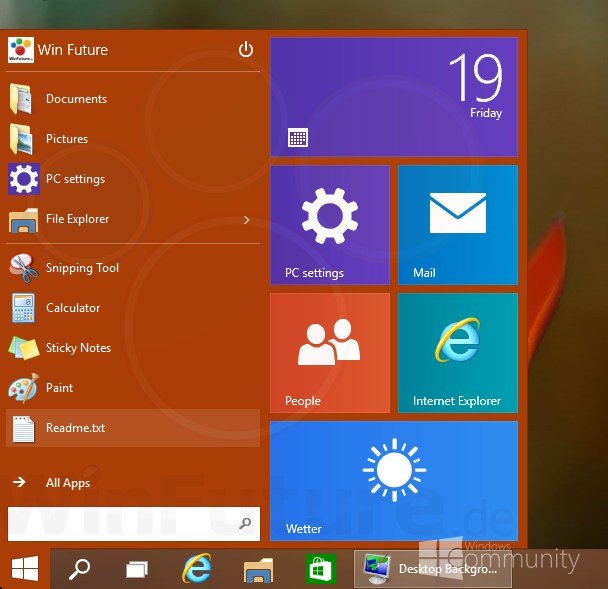
Task: Select File Explorer label in list
Action: click(78, 219)
